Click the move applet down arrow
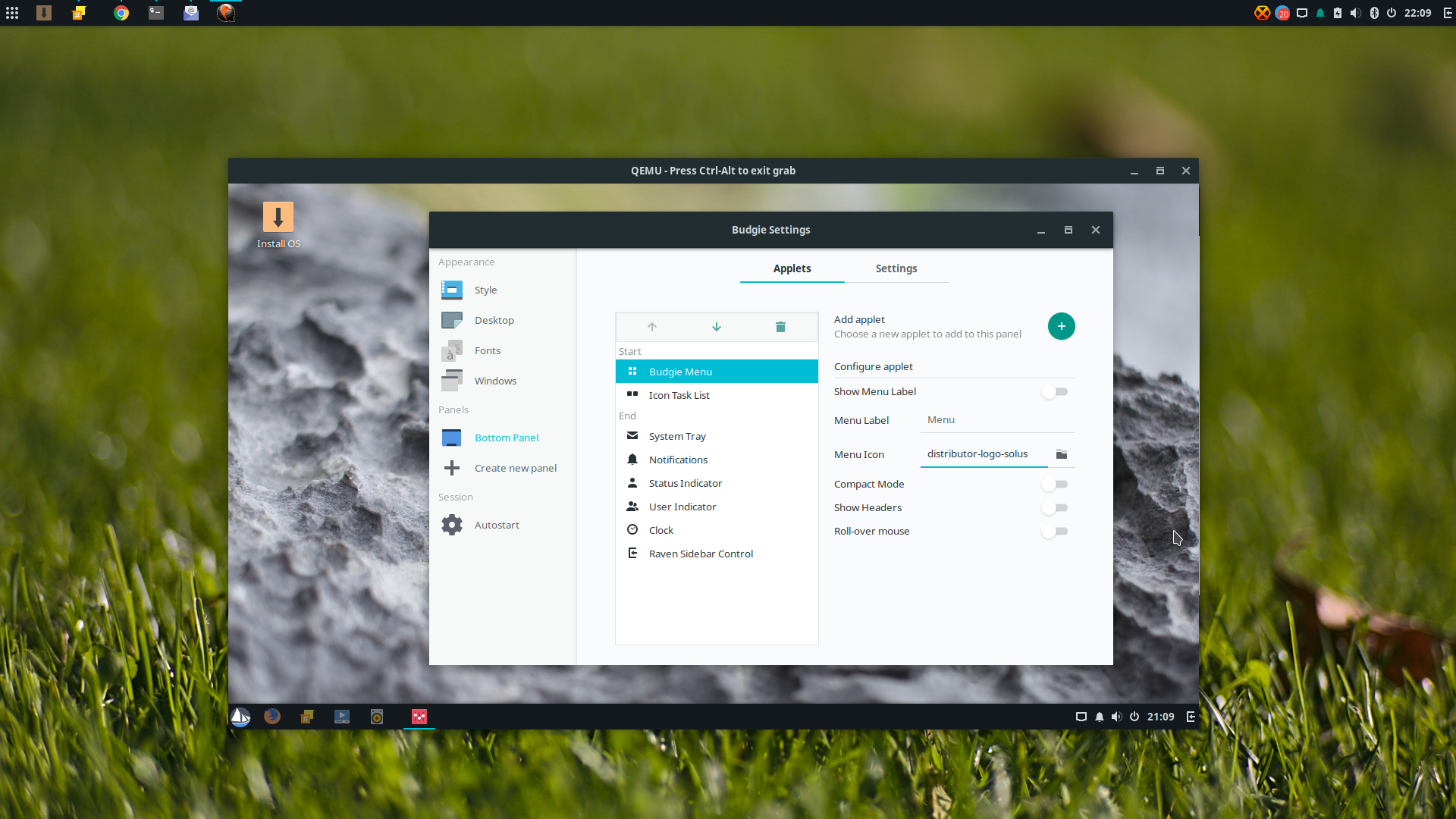Screen dimensions: 1456x819 pos(717,327)
